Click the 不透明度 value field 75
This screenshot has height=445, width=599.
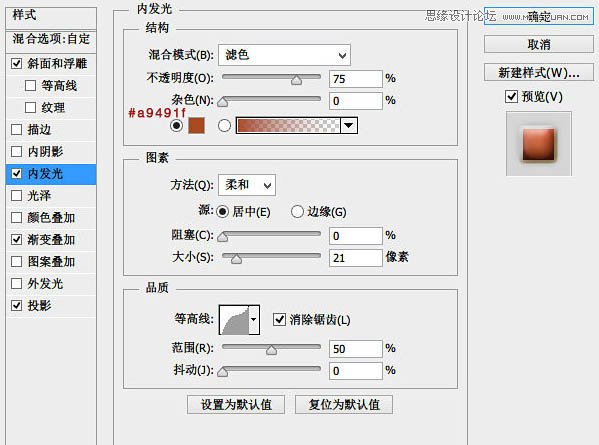coord(356,79)
